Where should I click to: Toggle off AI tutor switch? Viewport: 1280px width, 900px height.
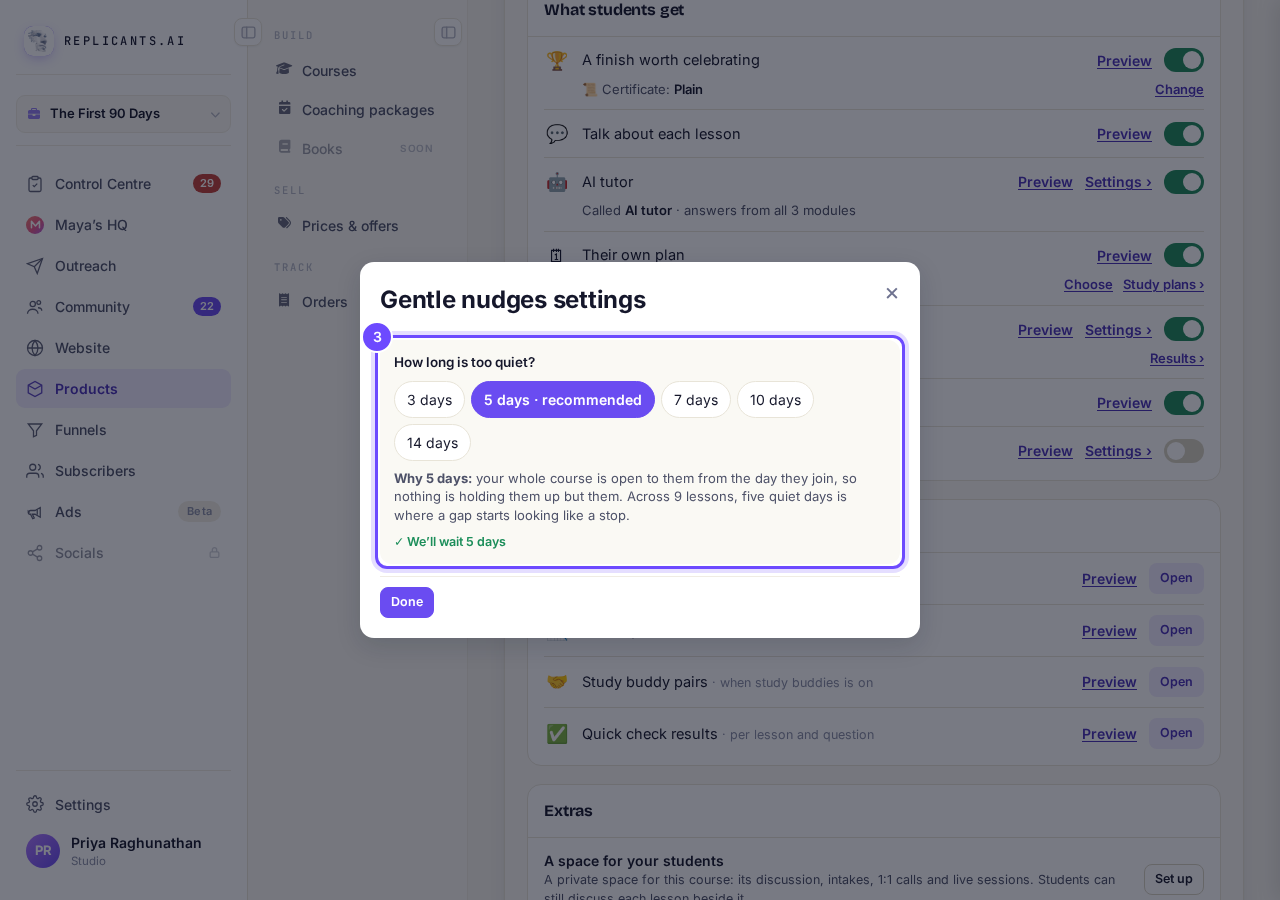(x=1184, y=182)
